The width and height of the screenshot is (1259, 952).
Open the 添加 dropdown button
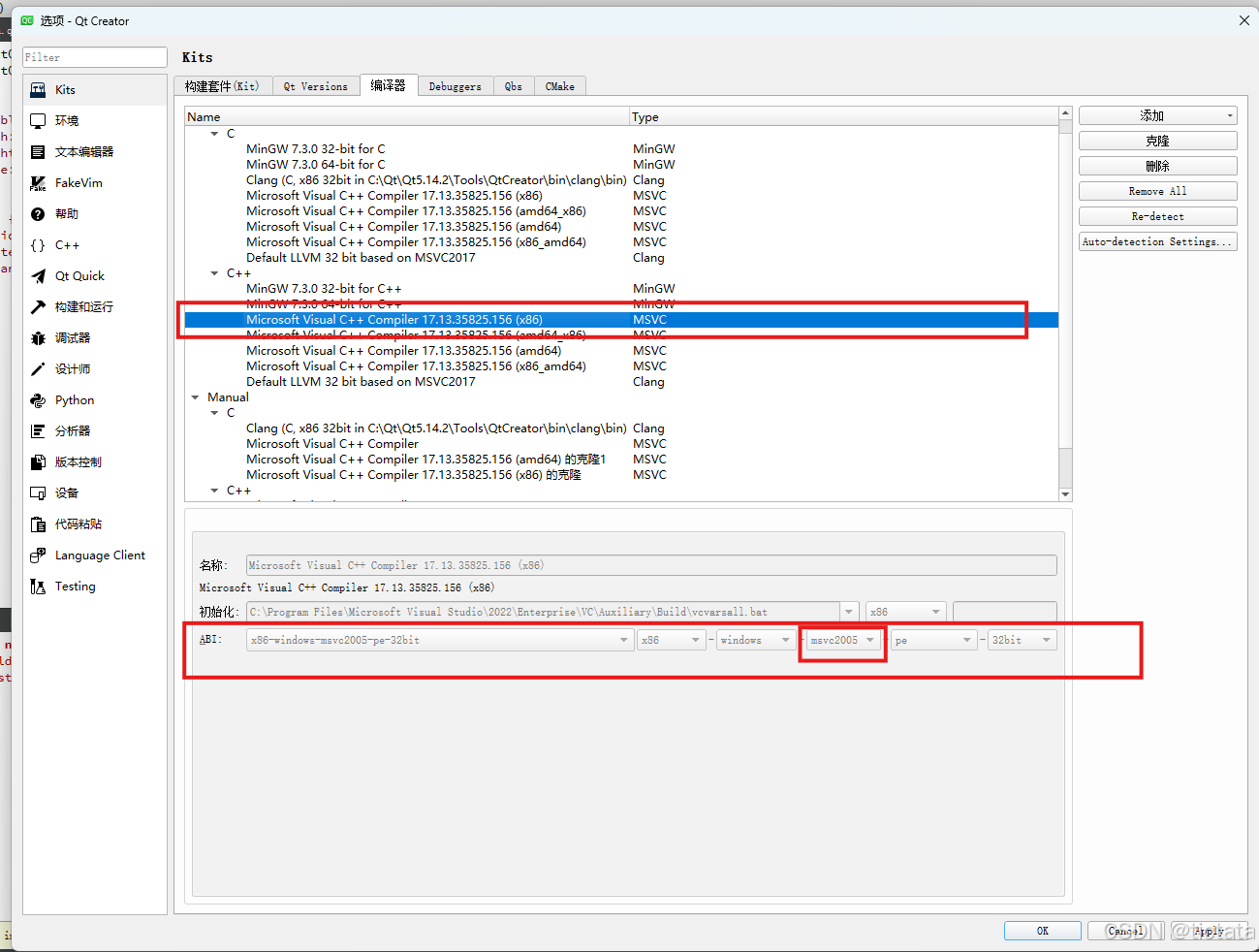pos(1156,114)
